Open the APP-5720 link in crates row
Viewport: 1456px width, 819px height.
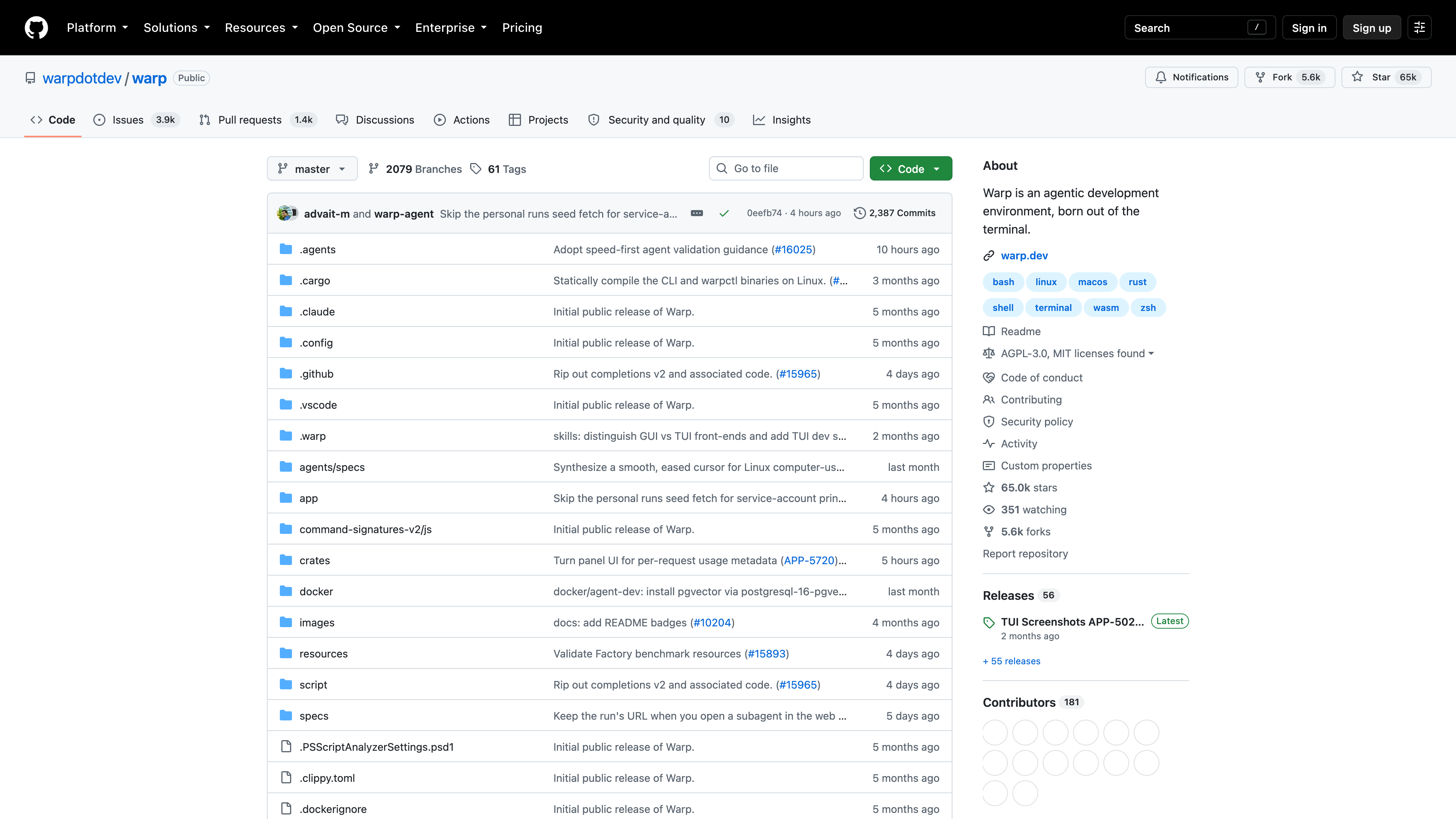click(810, 560)
